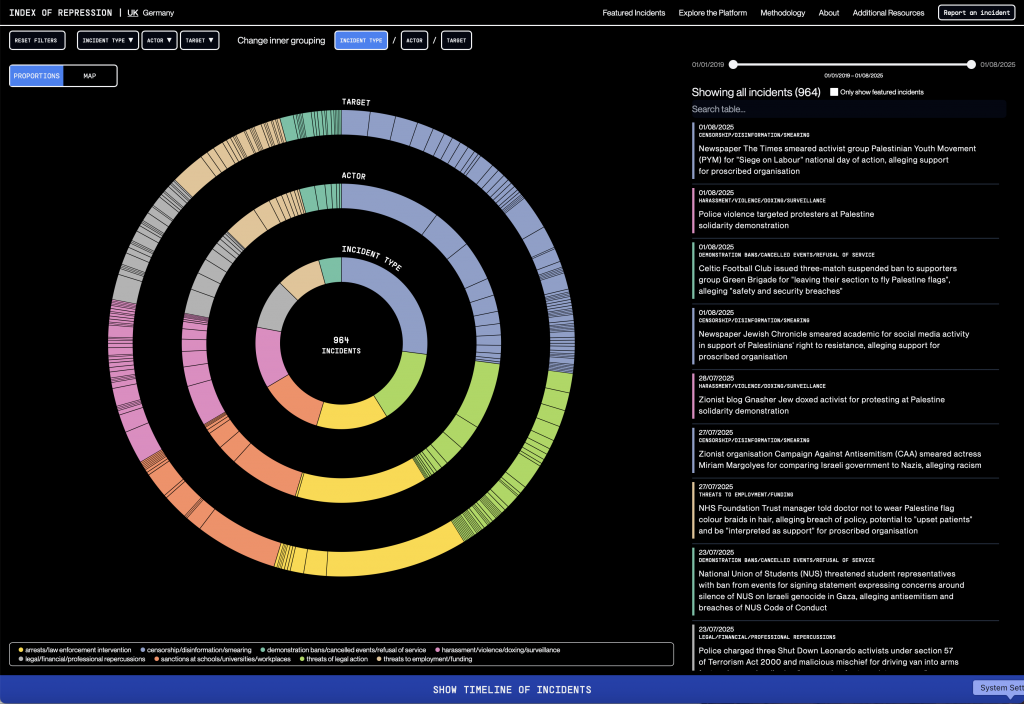The width and height of the screenshot is (1024, 704).
Task: Open the Incident Type filter dropdown
Action: (x=108, y=40)
